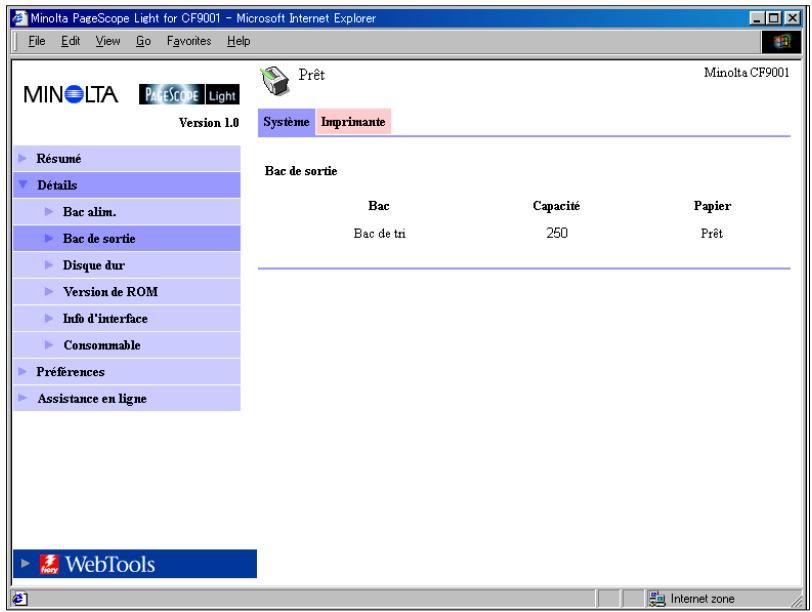The width and height of the screenshot is (812, 612).
Task: Click the Bac column header
Action: click(x=379, y=206)
